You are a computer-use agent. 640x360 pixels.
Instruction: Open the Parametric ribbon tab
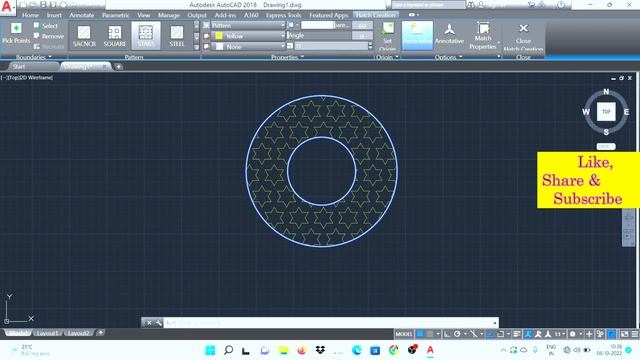(x=116, y=15)
